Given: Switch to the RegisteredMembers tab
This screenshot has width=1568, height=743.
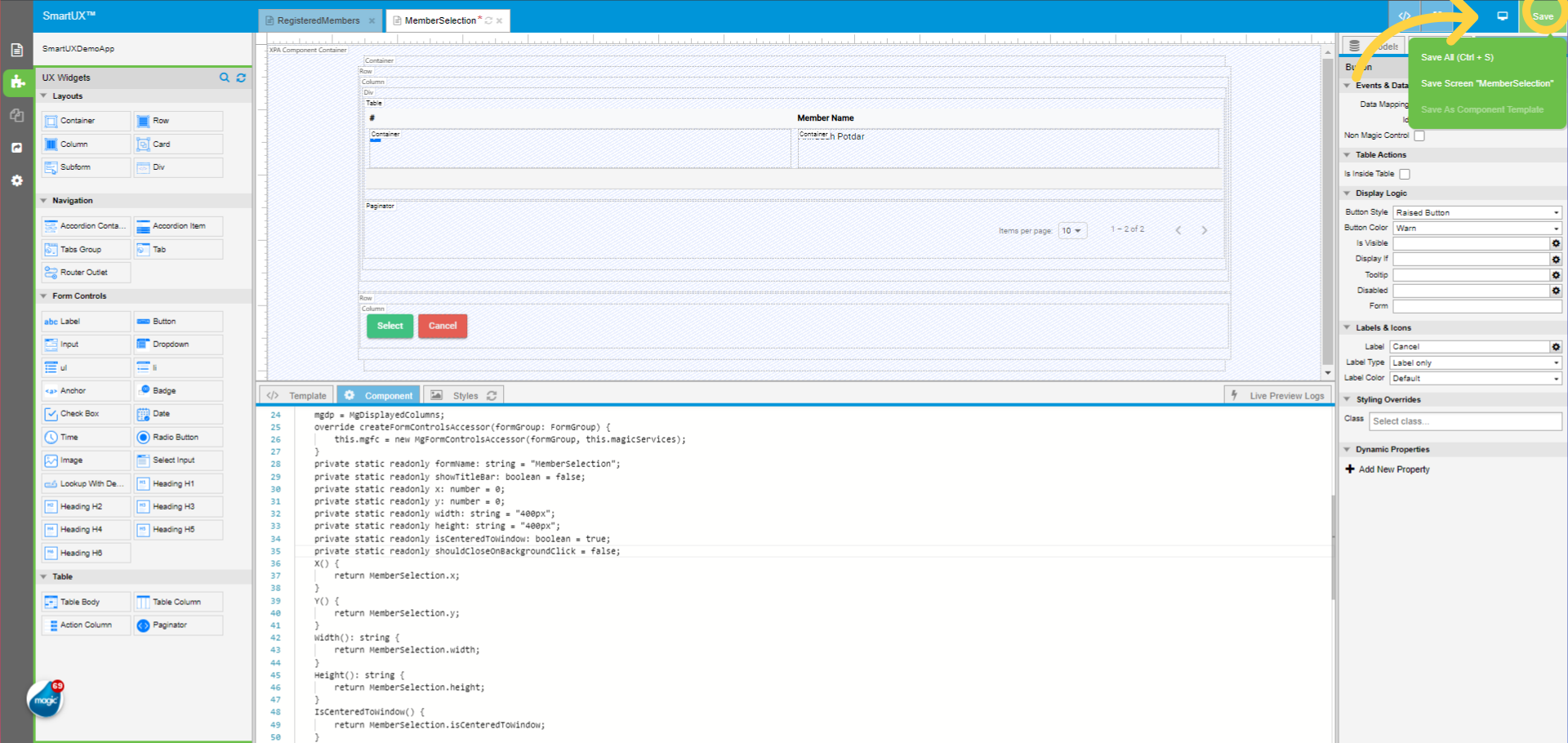Looking at the screenshot, I should (318, 20).
